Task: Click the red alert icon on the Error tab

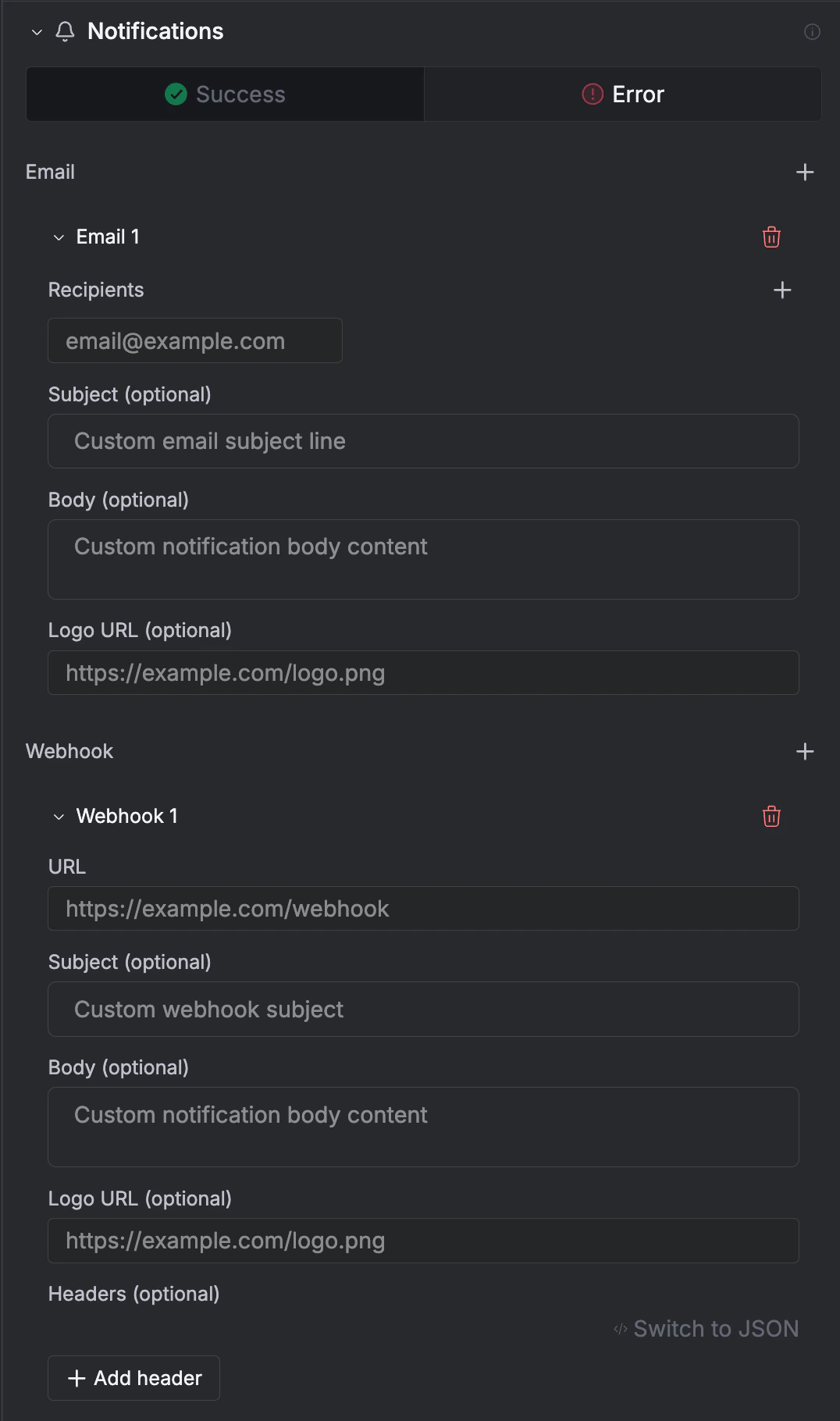Action: pos(591,94)
